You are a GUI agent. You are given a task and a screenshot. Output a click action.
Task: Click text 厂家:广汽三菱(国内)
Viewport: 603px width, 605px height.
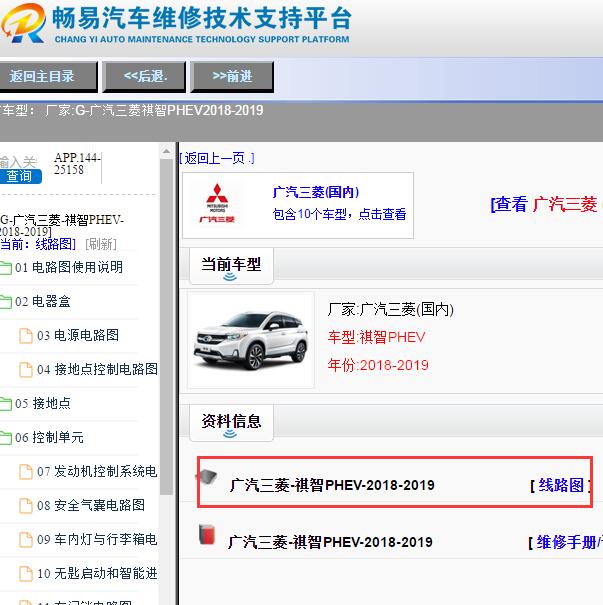[x=391, y=309]
